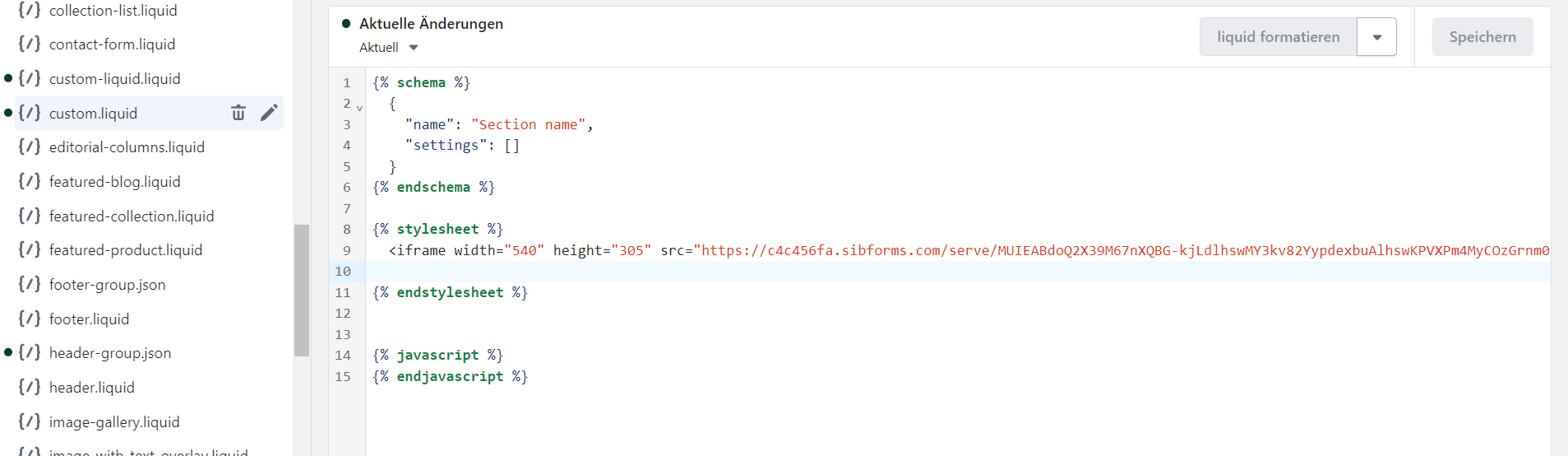Image resolution: width=1568 pixels, height=456 pixels.
Task: Click the file icon beside header.liquid
Action: click(30, 388)
